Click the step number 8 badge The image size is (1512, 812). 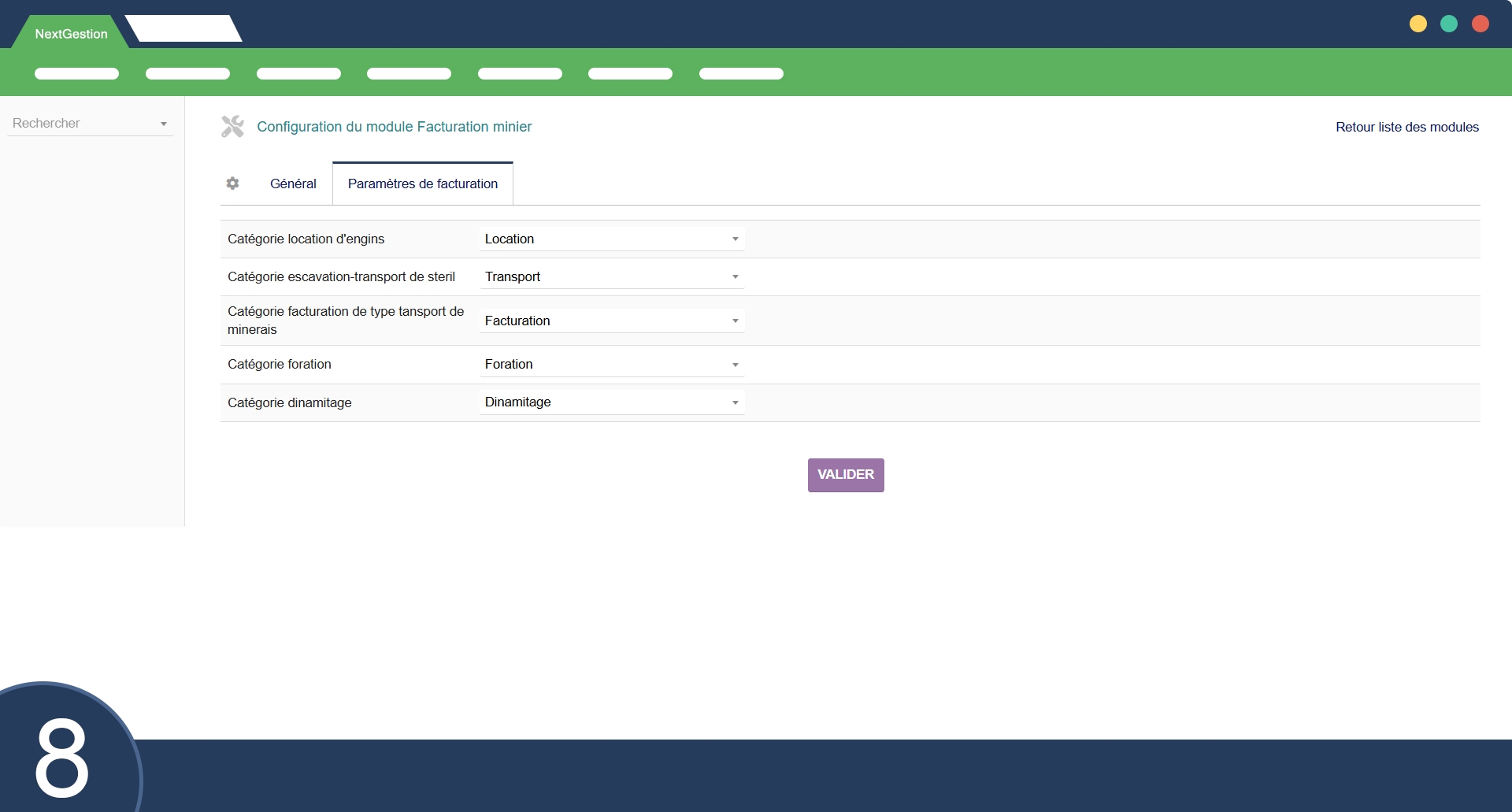(63, 756)
